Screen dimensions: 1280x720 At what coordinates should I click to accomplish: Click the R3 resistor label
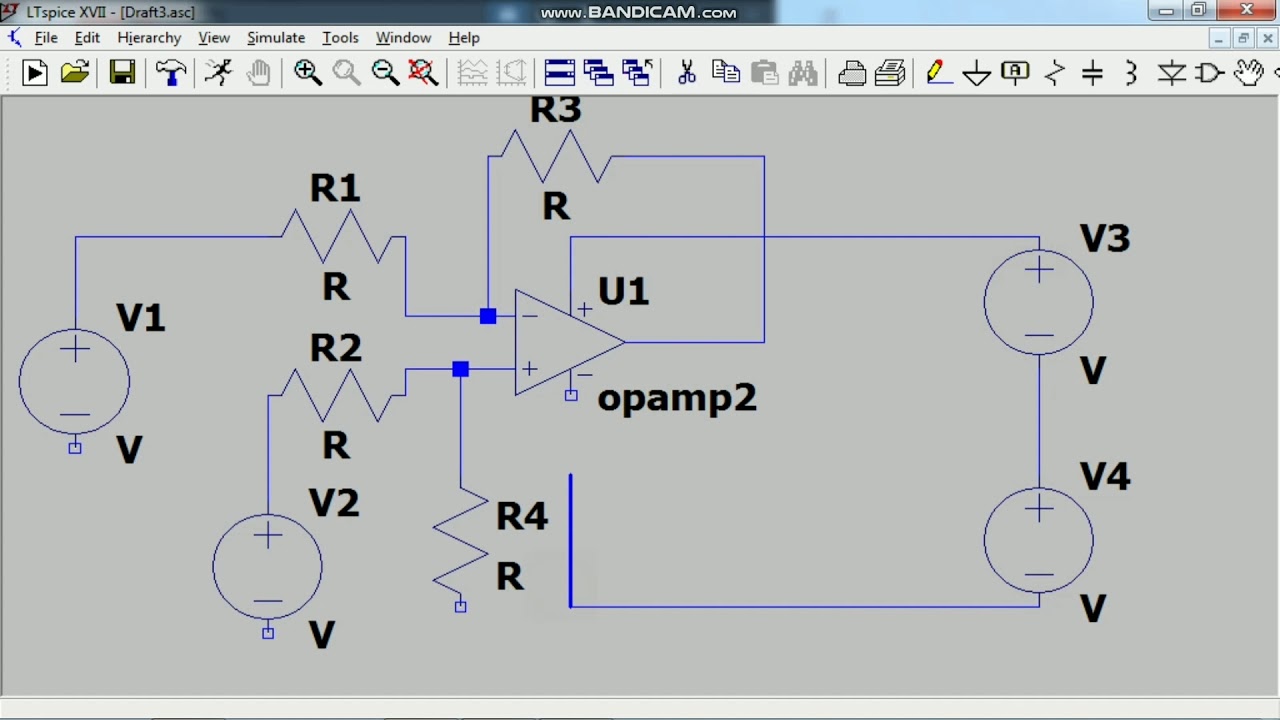[x=555, y=110]
